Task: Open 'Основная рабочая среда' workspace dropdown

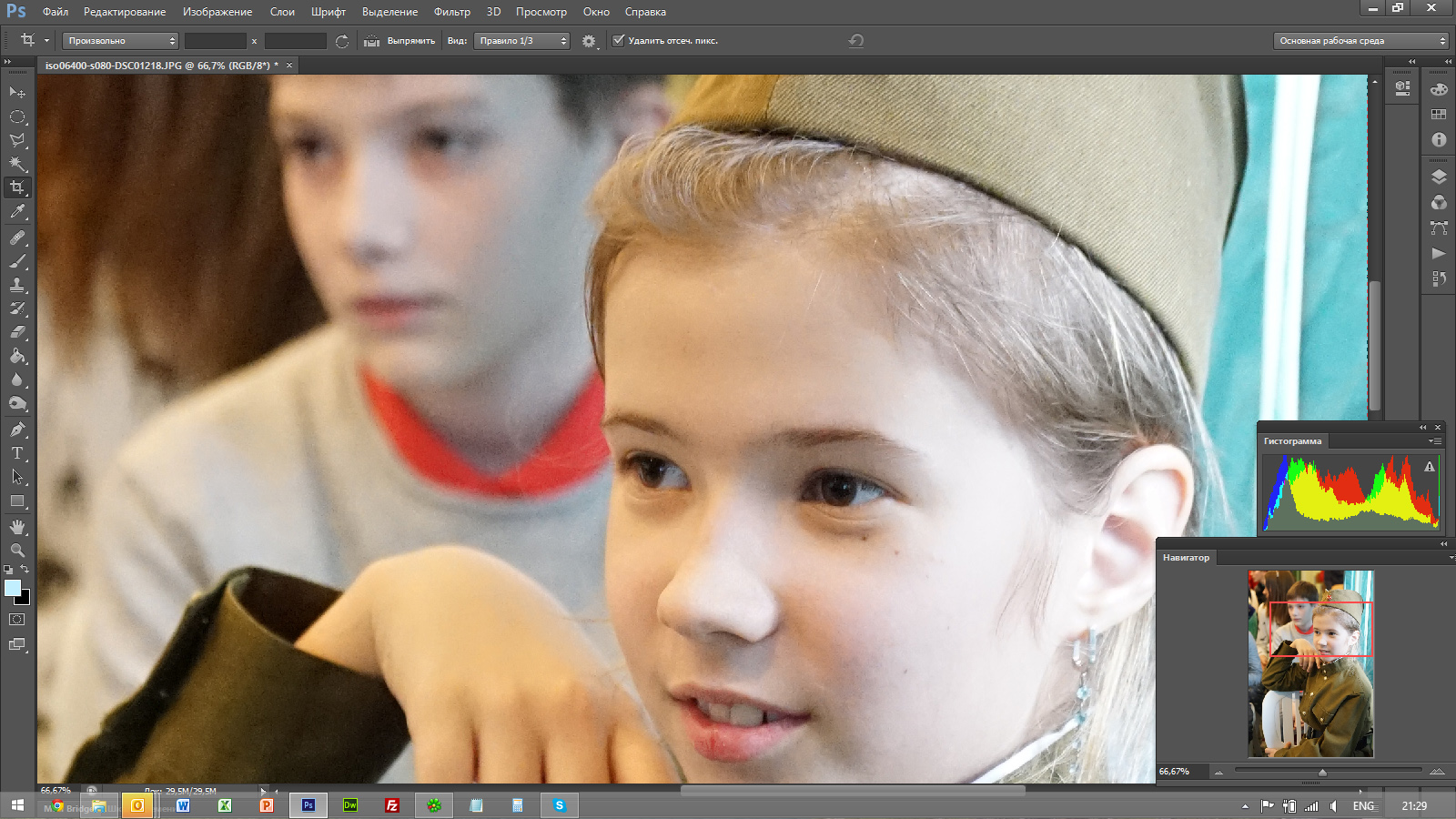Action: pos(1360,41)
